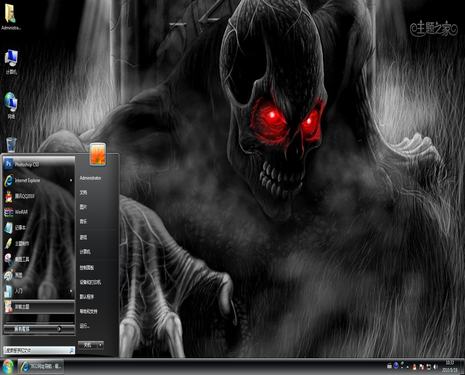465x375 pixels.
Task: Open Control Panel from Start menu
Action: point(87,268)
